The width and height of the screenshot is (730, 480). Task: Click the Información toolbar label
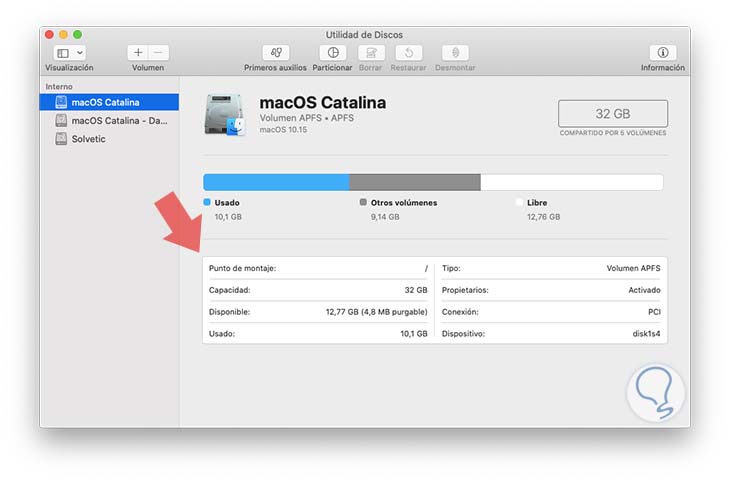(x=662, y=68)
